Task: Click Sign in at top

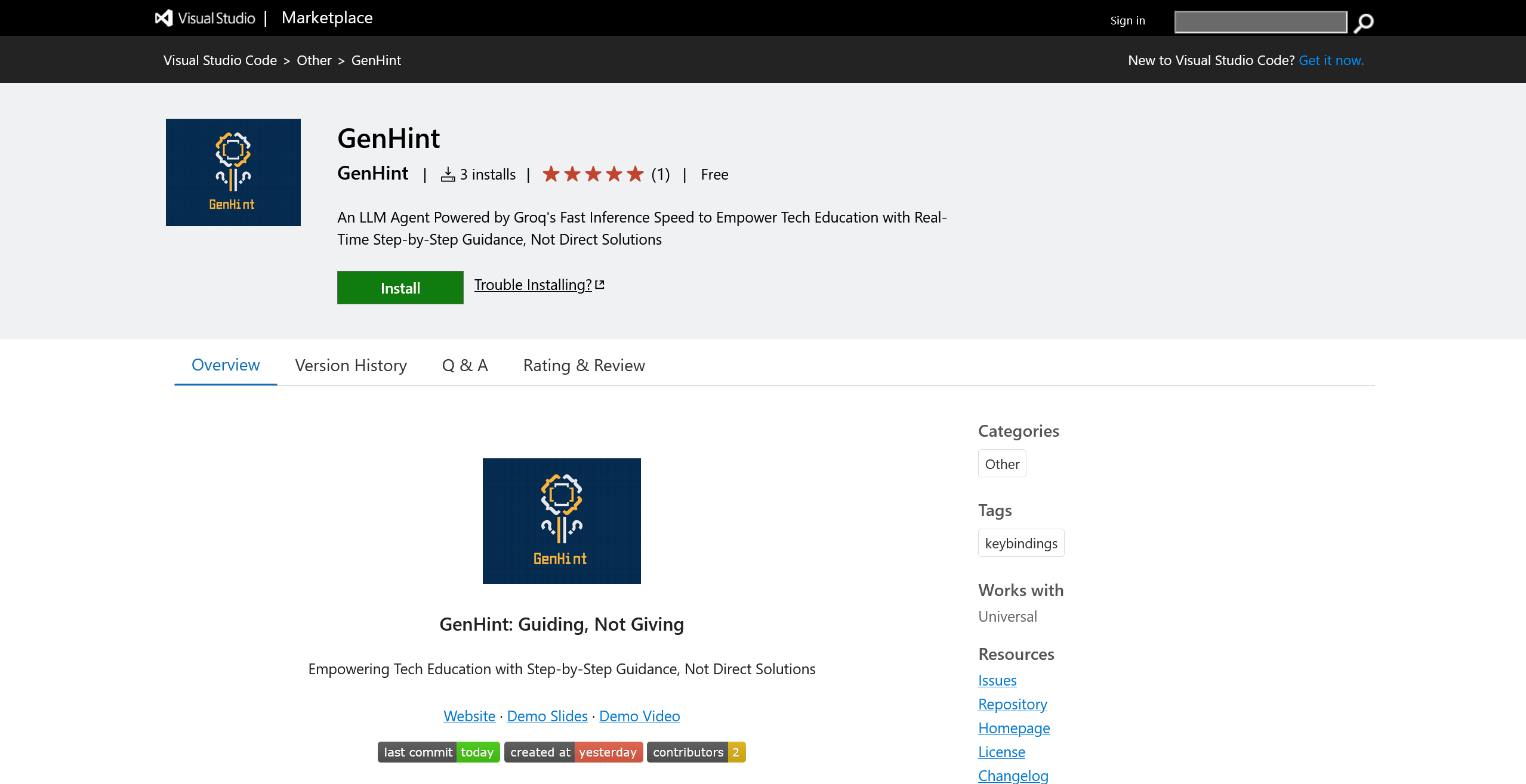Action: [x=1127, y=21]
